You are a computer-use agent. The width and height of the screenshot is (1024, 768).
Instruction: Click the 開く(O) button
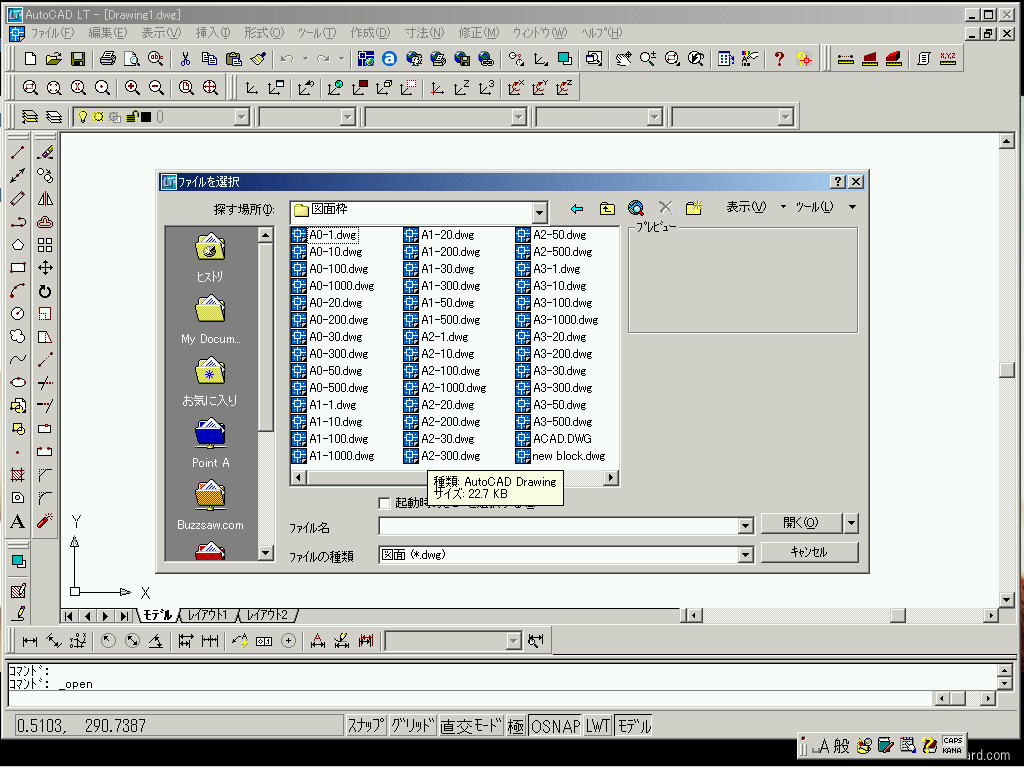click(801, 522)
